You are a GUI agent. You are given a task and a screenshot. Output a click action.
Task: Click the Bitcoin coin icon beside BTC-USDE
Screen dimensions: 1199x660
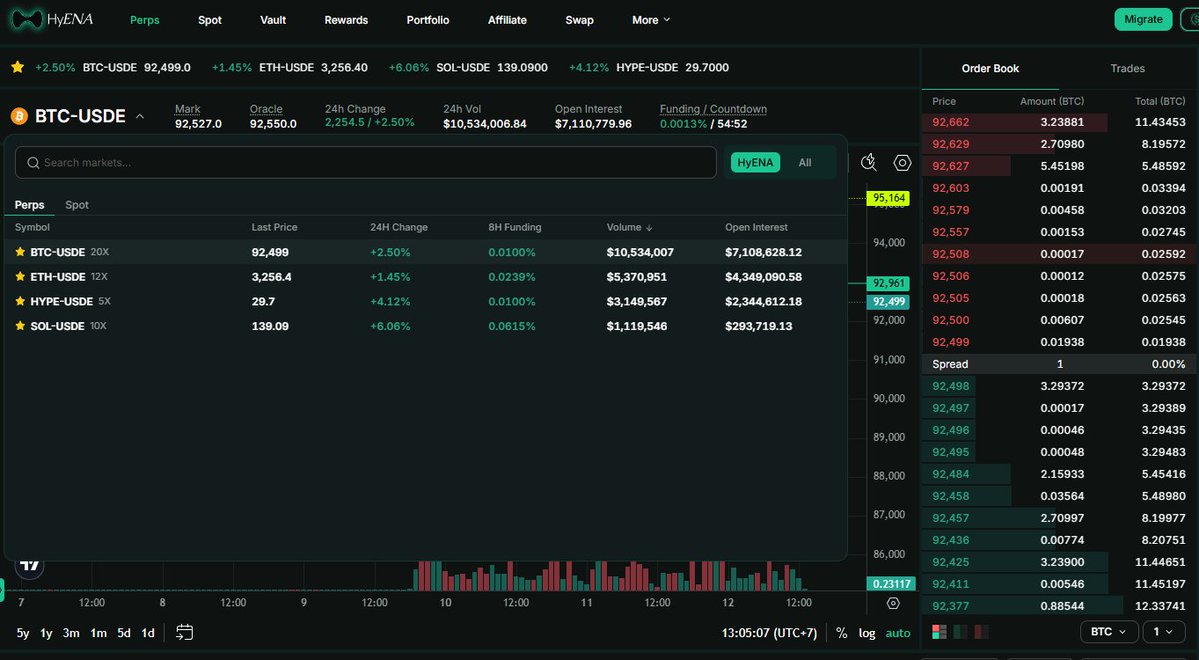tap(19, 116)
